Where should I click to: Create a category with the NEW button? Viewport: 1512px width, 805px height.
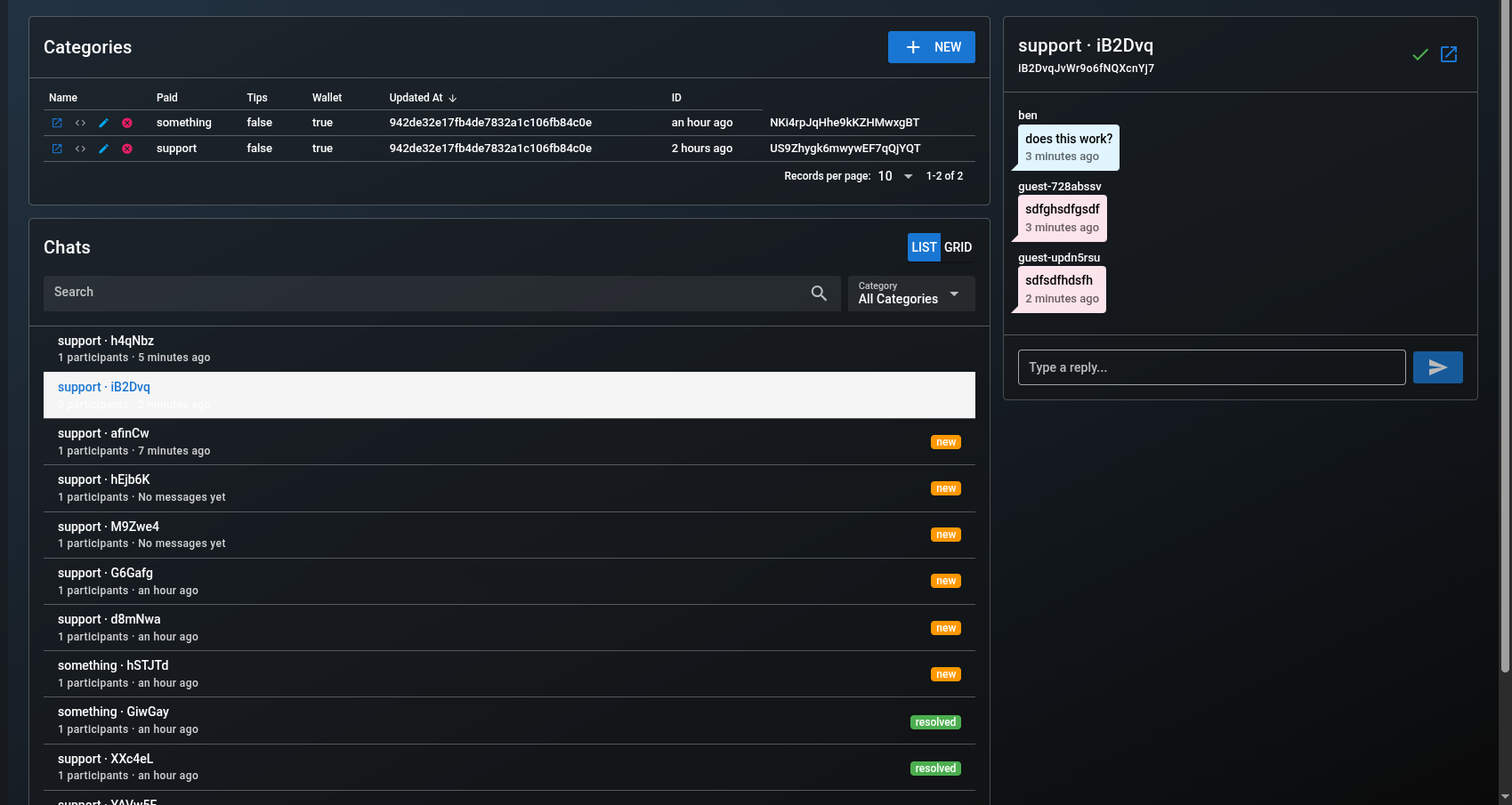tap(931, 47)
